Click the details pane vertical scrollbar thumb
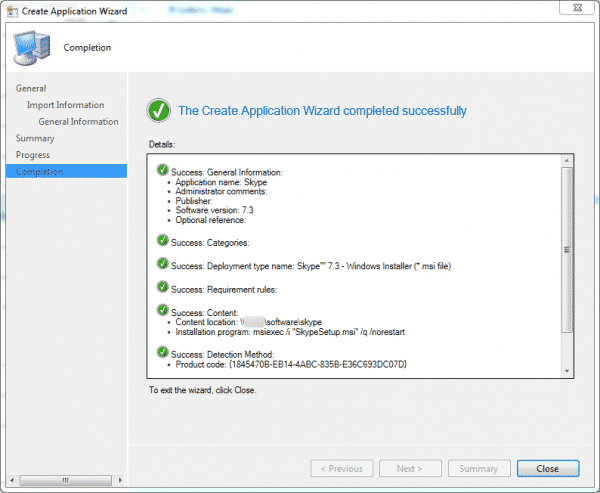The image size is (600, 493). tap(567, 250)
